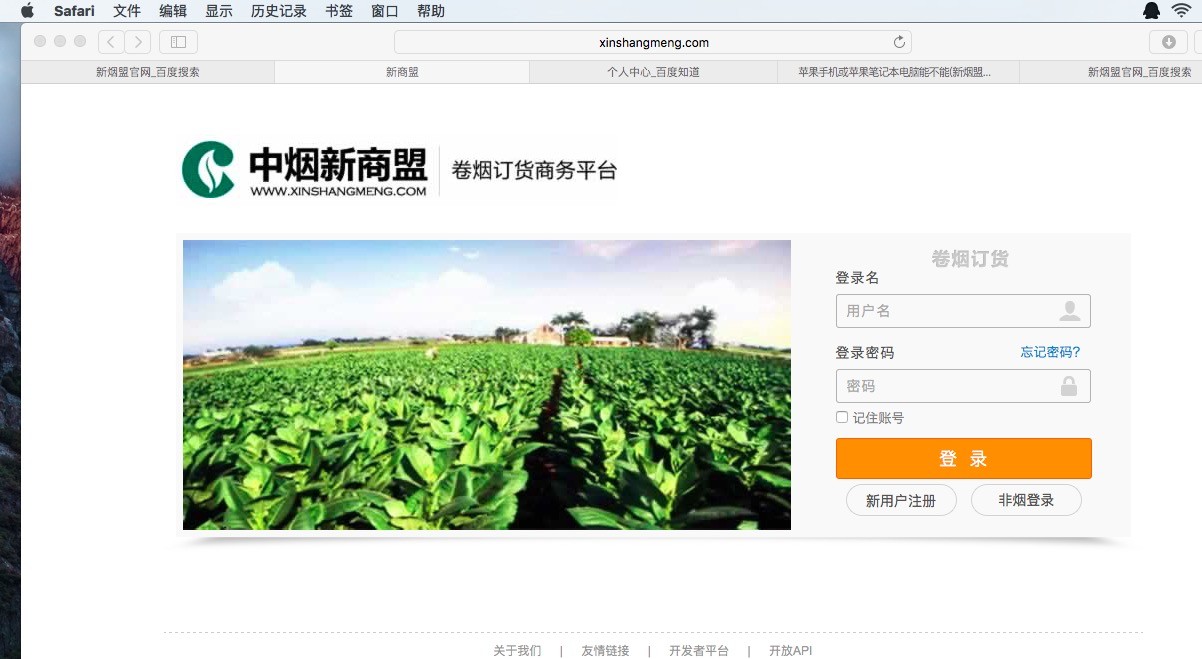This screenshot has width=1202, height=659.
Task: Click the 卷烟订货 heading text
Action: point(970,259)
